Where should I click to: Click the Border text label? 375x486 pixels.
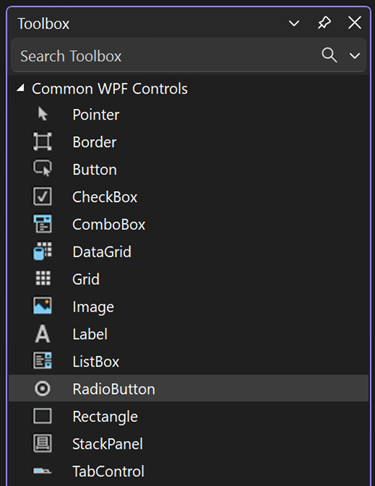(95, 142)
